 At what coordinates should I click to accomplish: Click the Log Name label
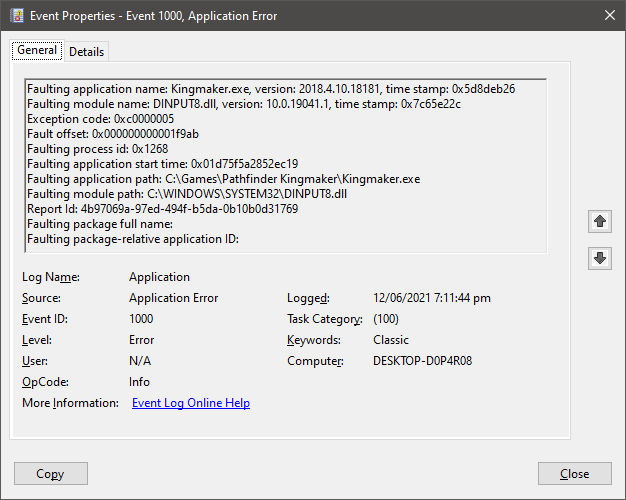pyautogui.click(x=51, y=277)
